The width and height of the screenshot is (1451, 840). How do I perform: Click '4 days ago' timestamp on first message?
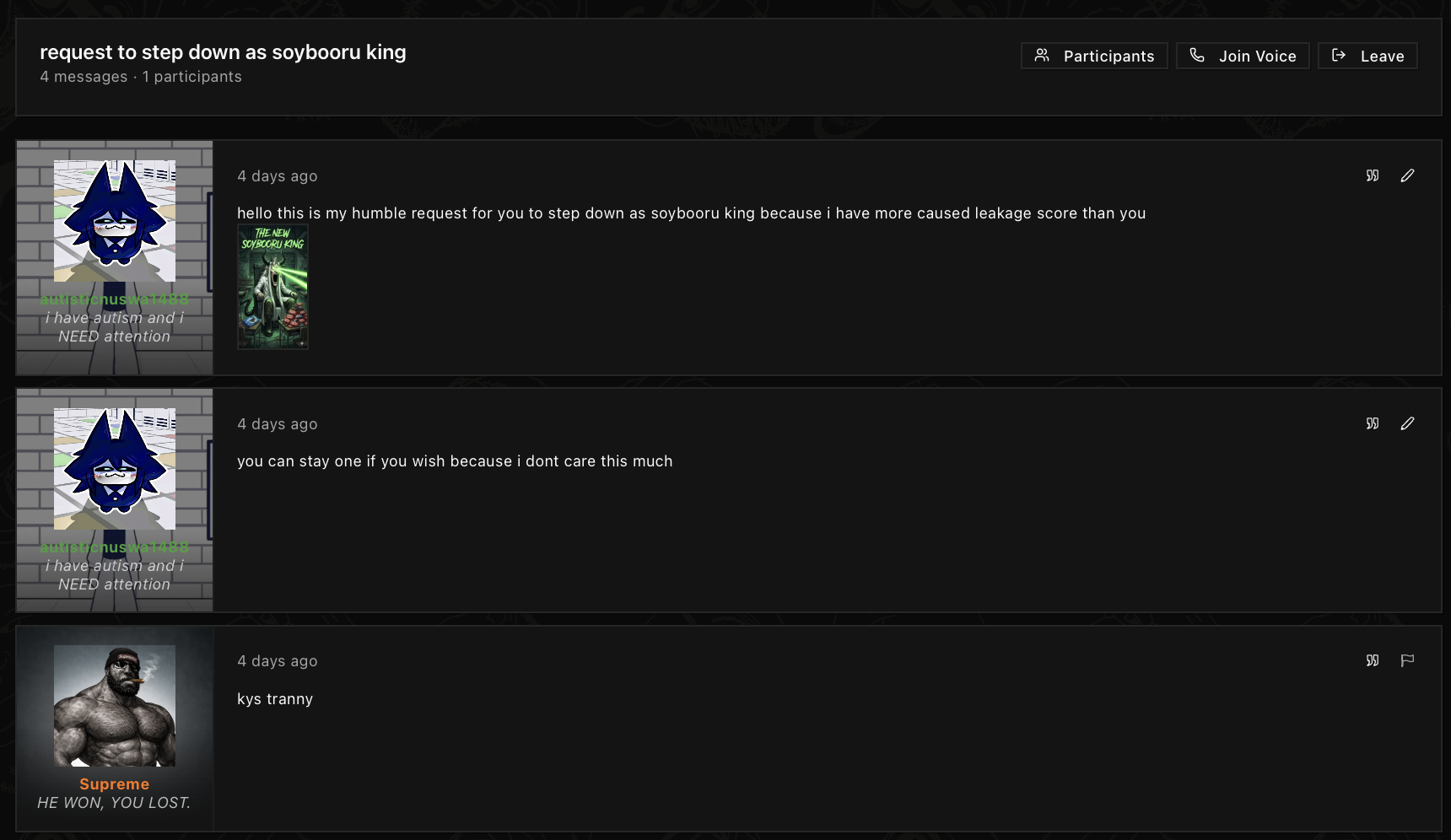278,176
